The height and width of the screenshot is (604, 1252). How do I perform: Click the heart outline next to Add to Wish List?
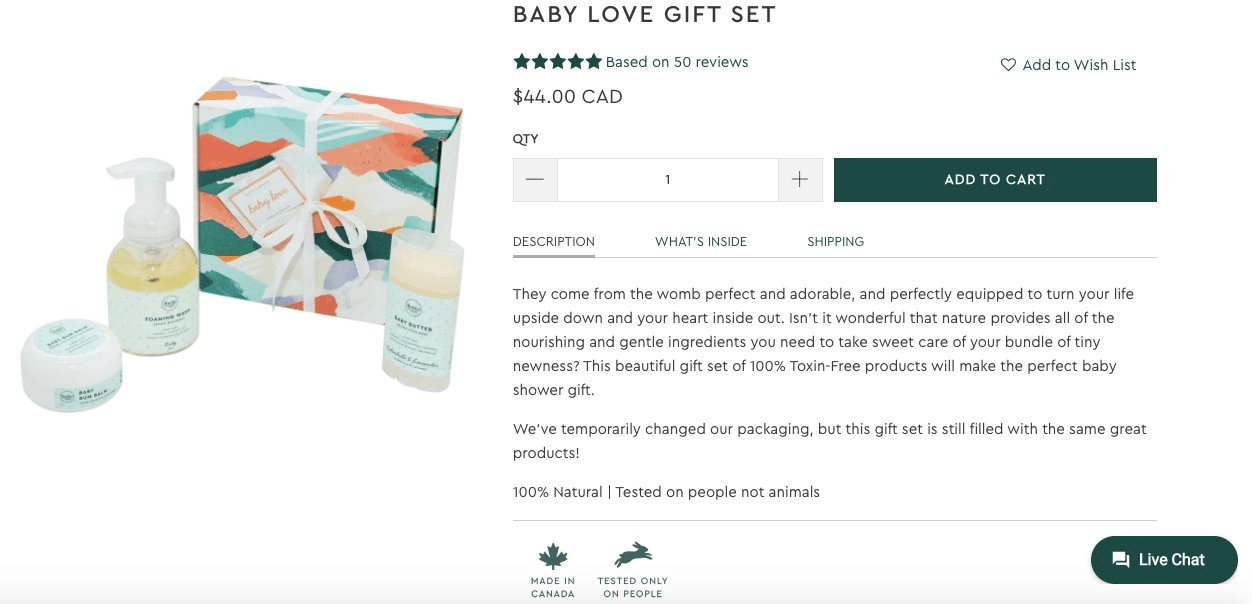1007,64
